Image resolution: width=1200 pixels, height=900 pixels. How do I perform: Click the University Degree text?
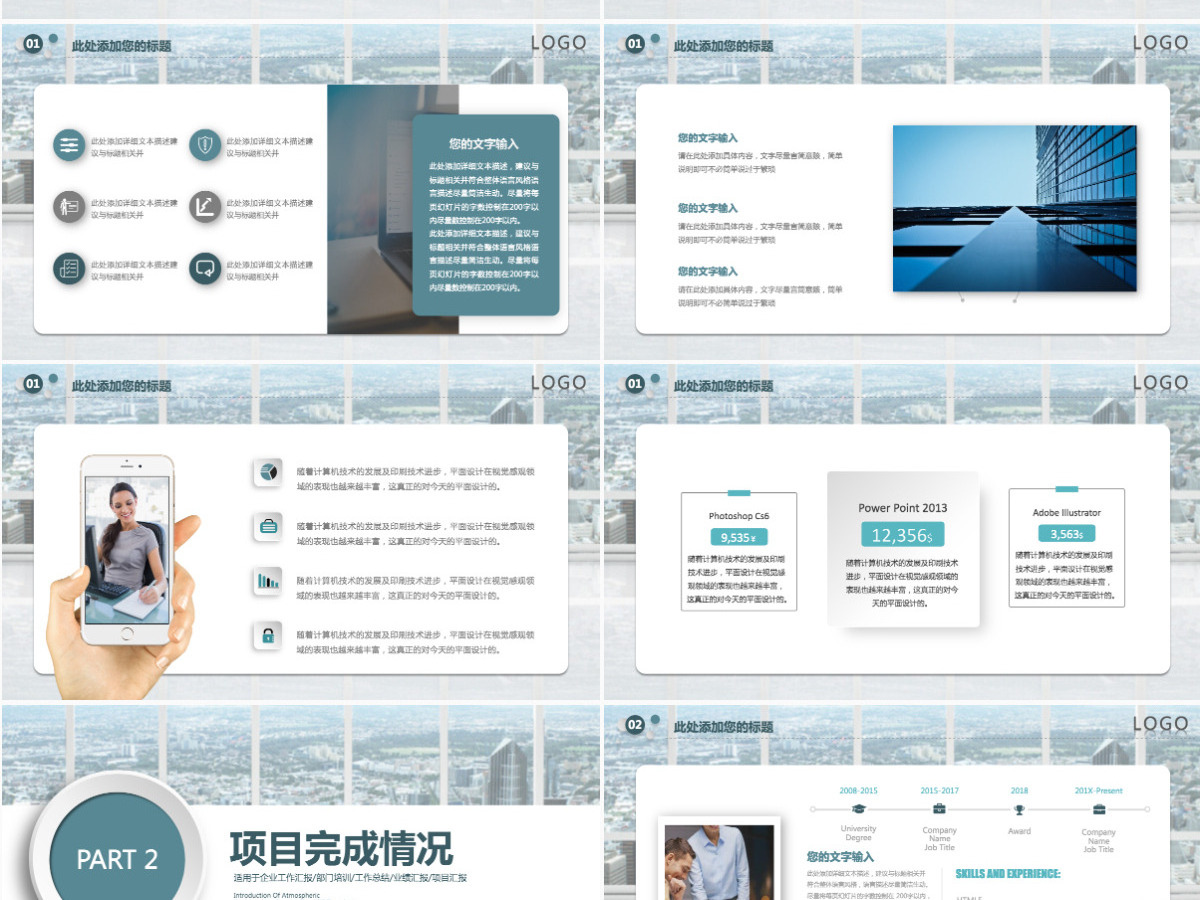[858, 833]
